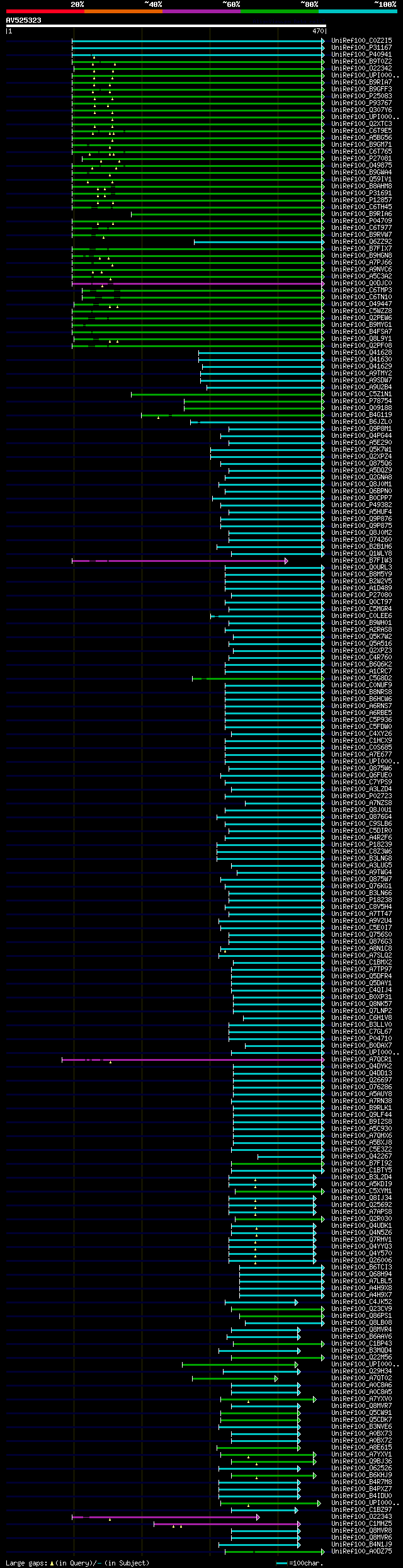
Task: Select hit label UniRef100_B0DAX7
Action: (x=361, y=1046)
